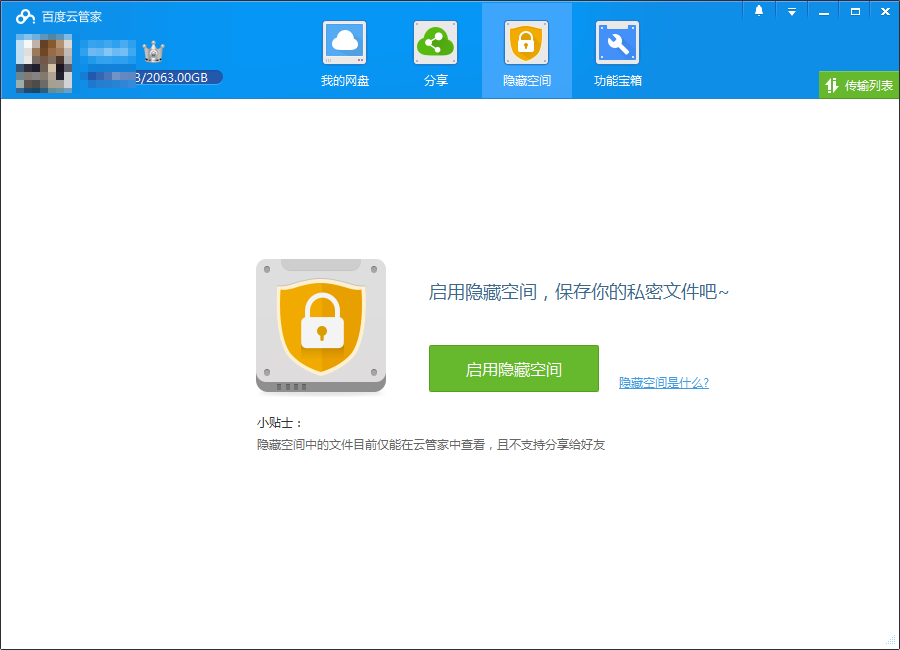This screenshot has width=900, height=650.
Task: Click the 百度云管家 title text
Action: [71, 17]
